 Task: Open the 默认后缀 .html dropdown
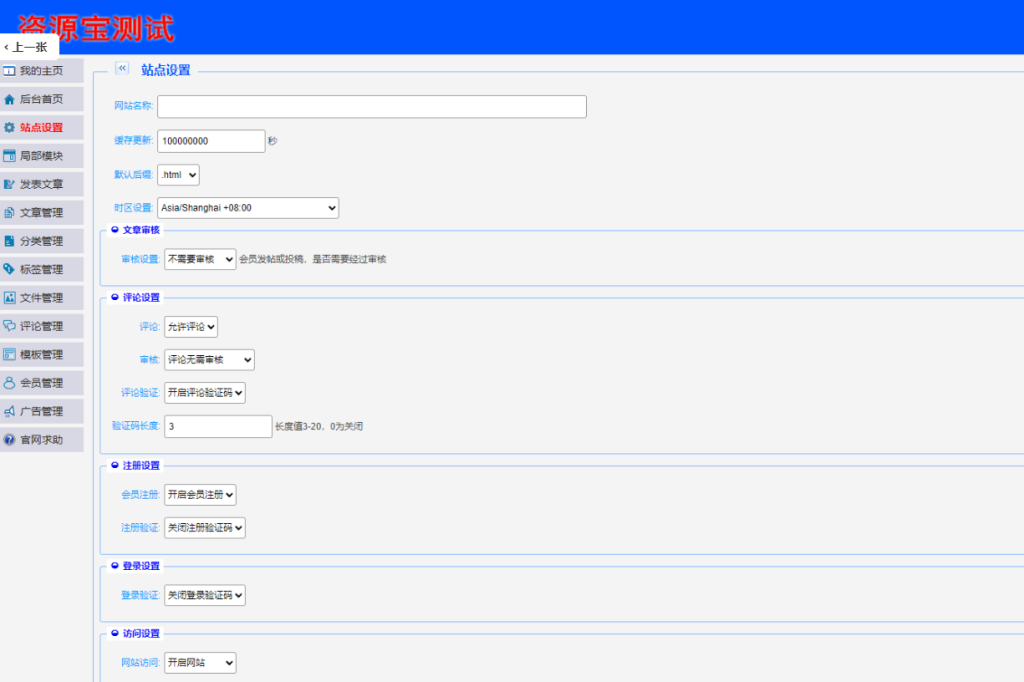pyautogui.click(x=179, y=175)
